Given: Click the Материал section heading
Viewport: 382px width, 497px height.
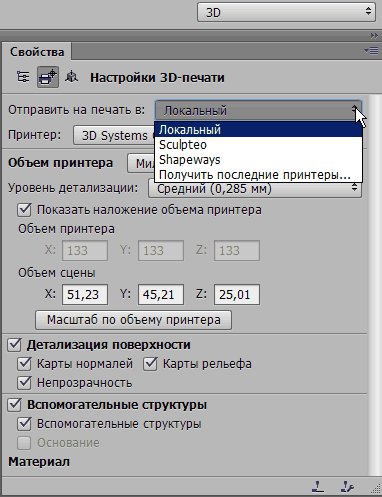Looking at the screenshot, I should (x=39, y=462).
